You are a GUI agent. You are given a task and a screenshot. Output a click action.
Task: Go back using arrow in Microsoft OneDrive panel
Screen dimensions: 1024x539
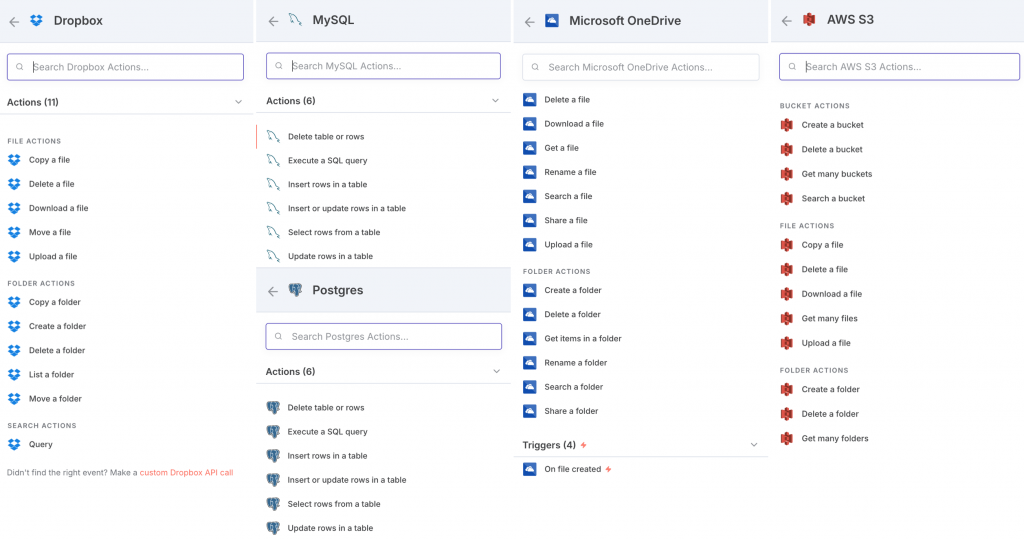530,22
